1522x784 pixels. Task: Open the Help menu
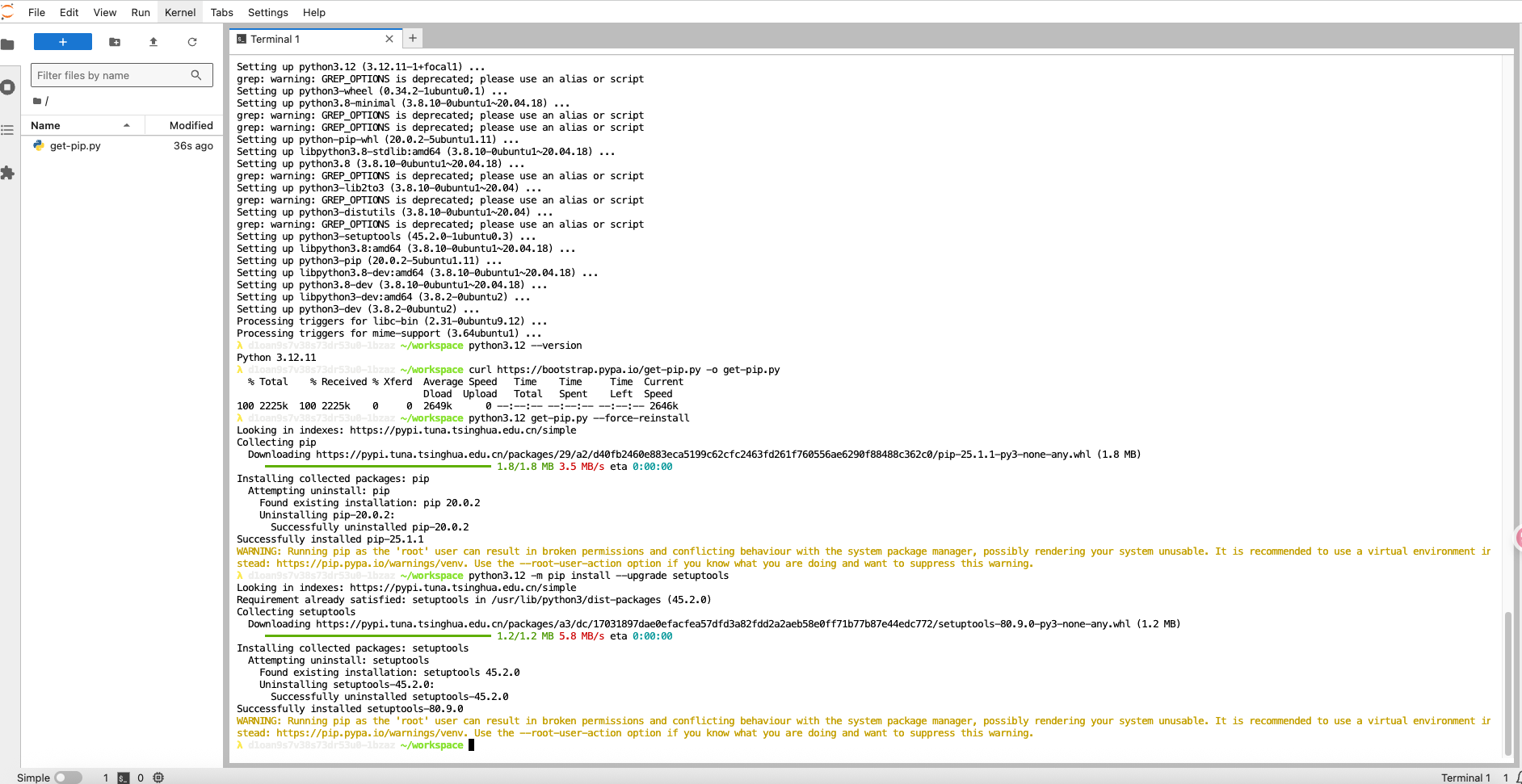(314, 12)
